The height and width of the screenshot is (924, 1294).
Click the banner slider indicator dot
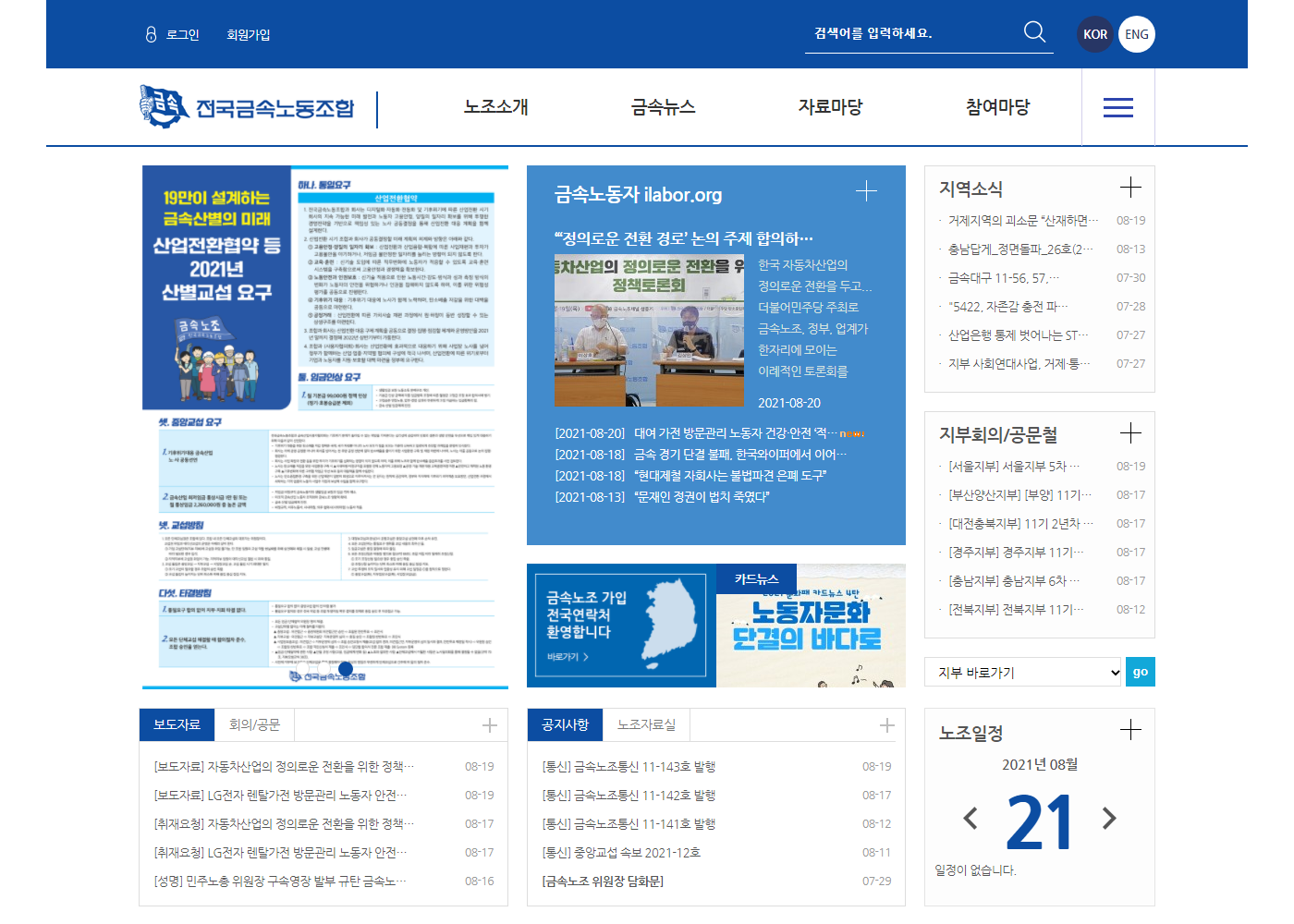point(346,668)
